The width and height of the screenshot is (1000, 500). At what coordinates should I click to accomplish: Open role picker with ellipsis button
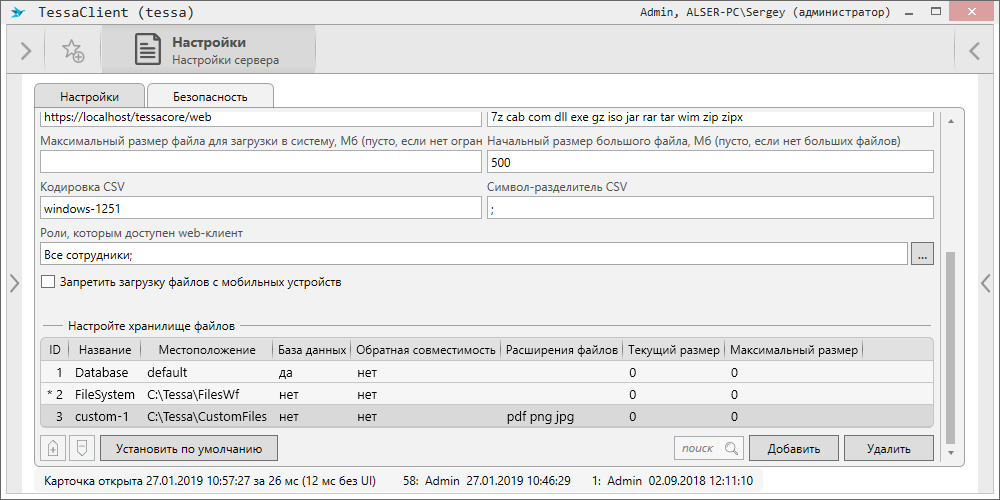[x=922, y=255]
